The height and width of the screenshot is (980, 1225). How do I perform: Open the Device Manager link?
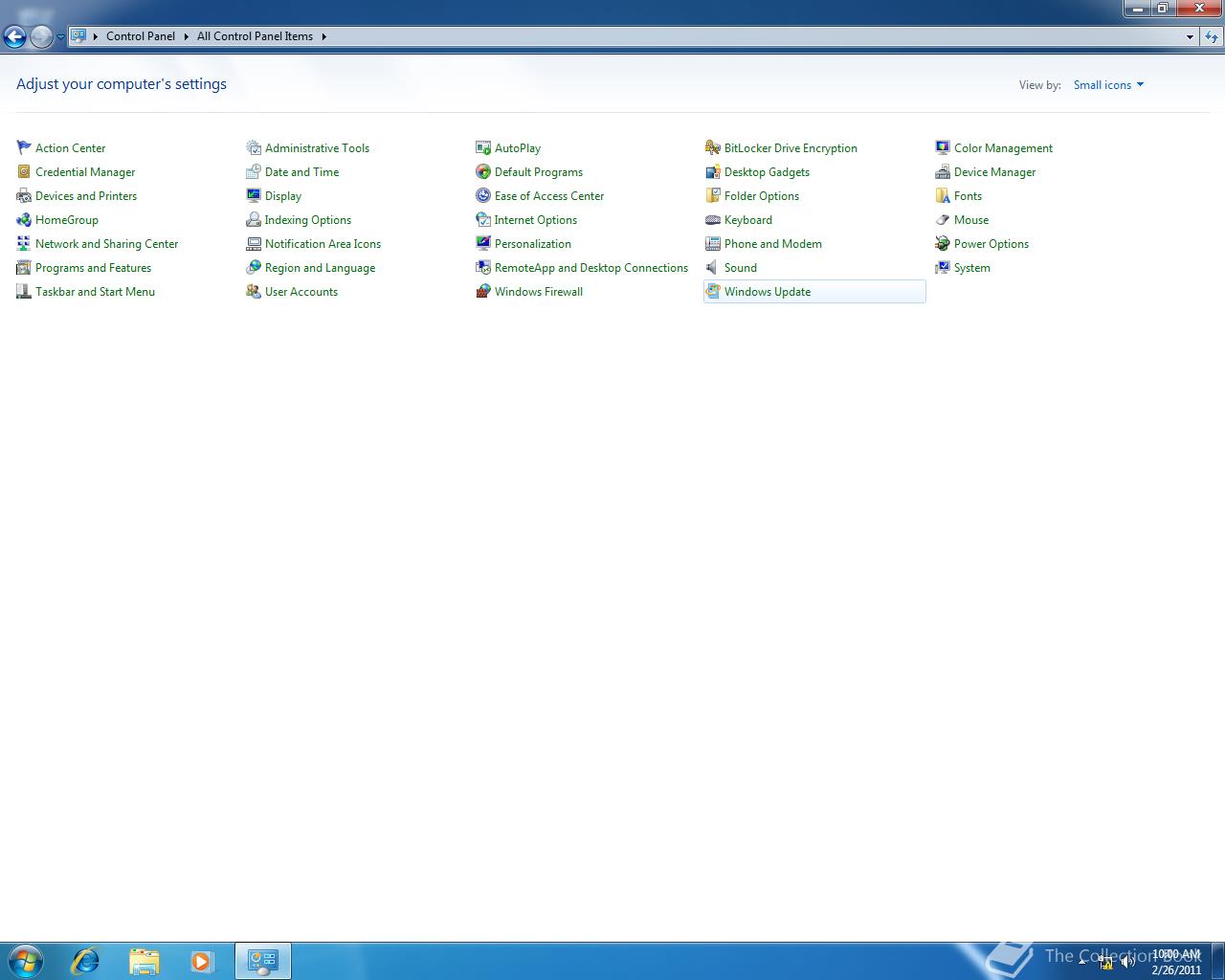[x=994, y=172]
